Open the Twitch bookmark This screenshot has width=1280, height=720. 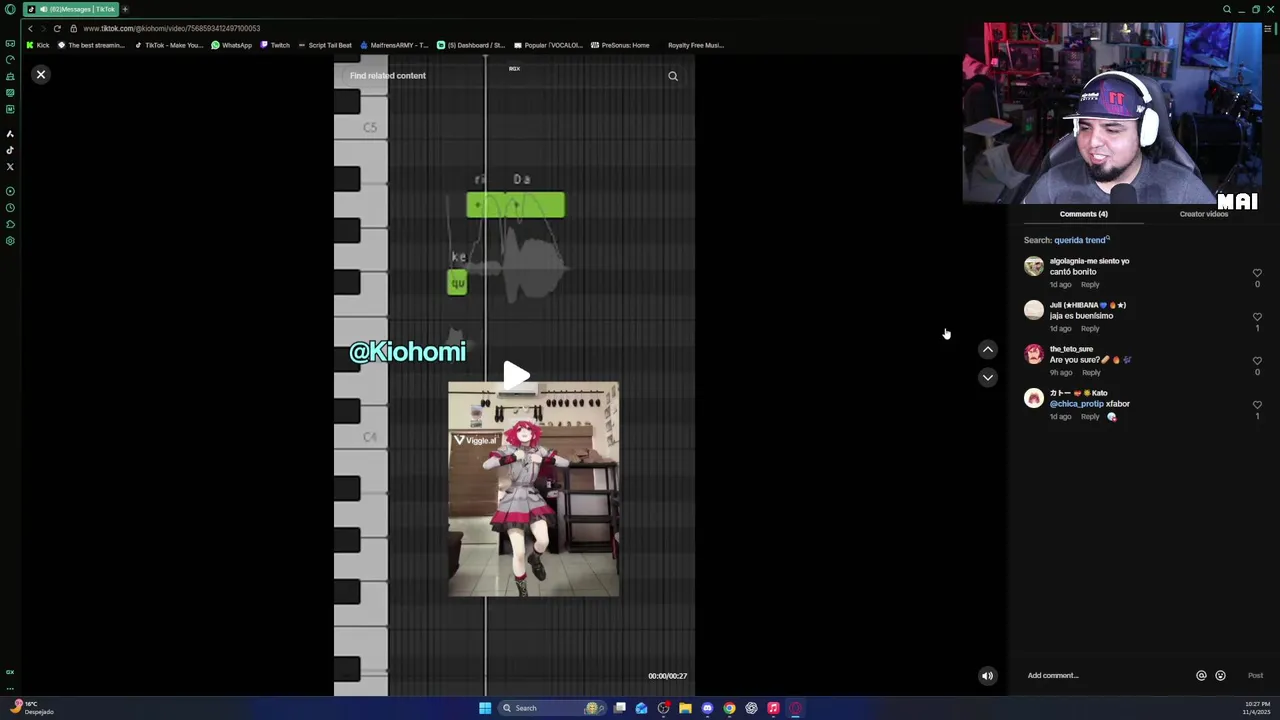[275, 45]
